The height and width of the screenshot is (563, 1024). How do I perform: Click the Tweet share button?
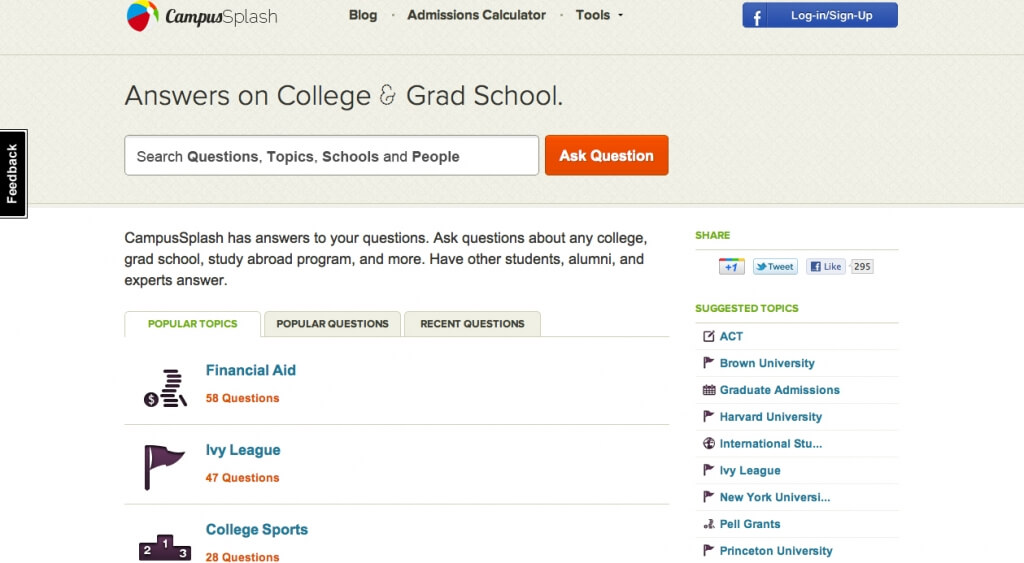775,266
